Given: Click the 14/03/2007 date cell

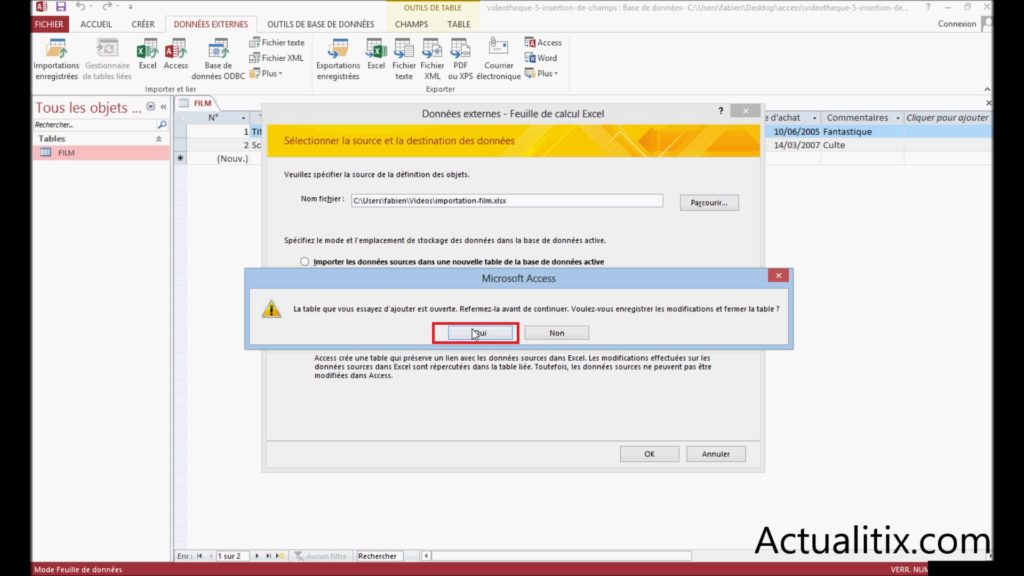Looking at the screenshot, I should click(x=793, y=146).
